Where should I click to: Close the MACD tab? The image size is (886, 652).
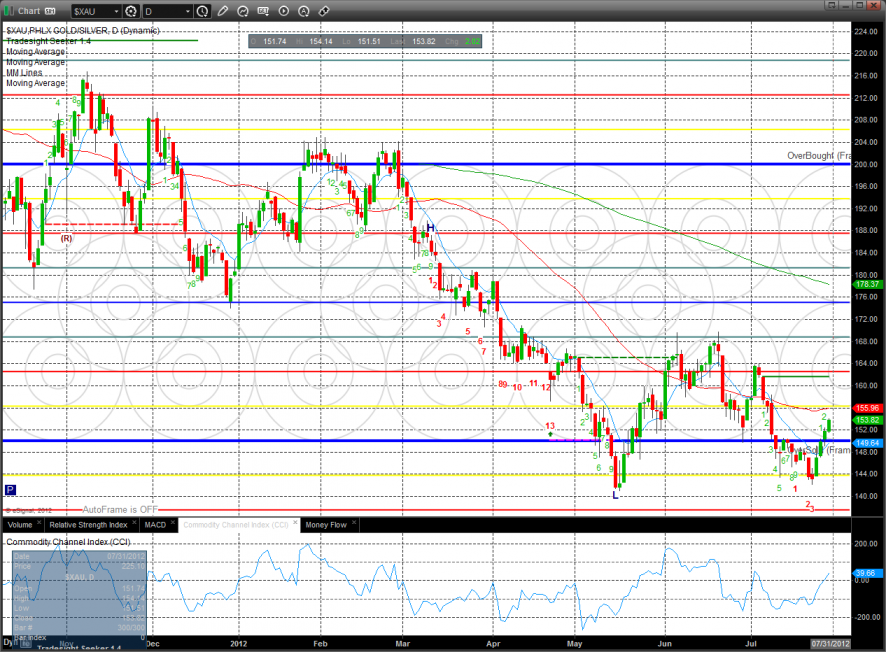(173, 524)
